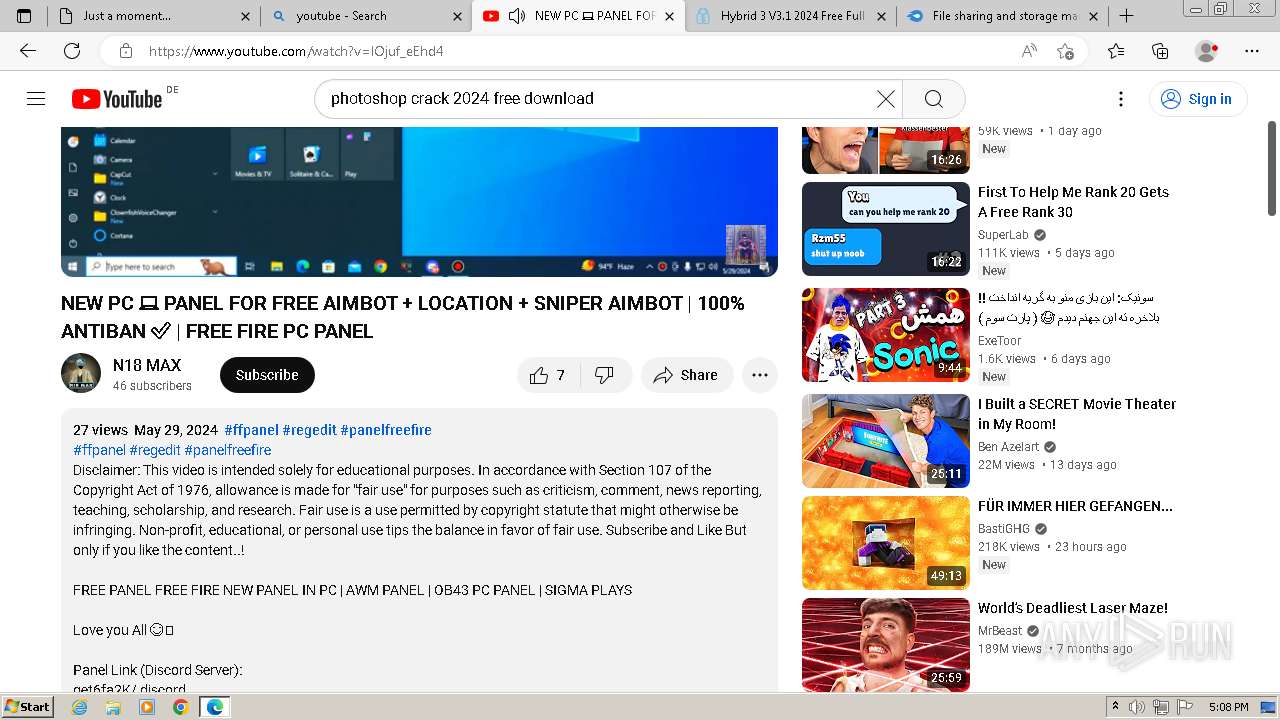Open the World's Deadliest Laser Maze thumbnail
This screenshot has height=720, width=1280.
[886, 645]
